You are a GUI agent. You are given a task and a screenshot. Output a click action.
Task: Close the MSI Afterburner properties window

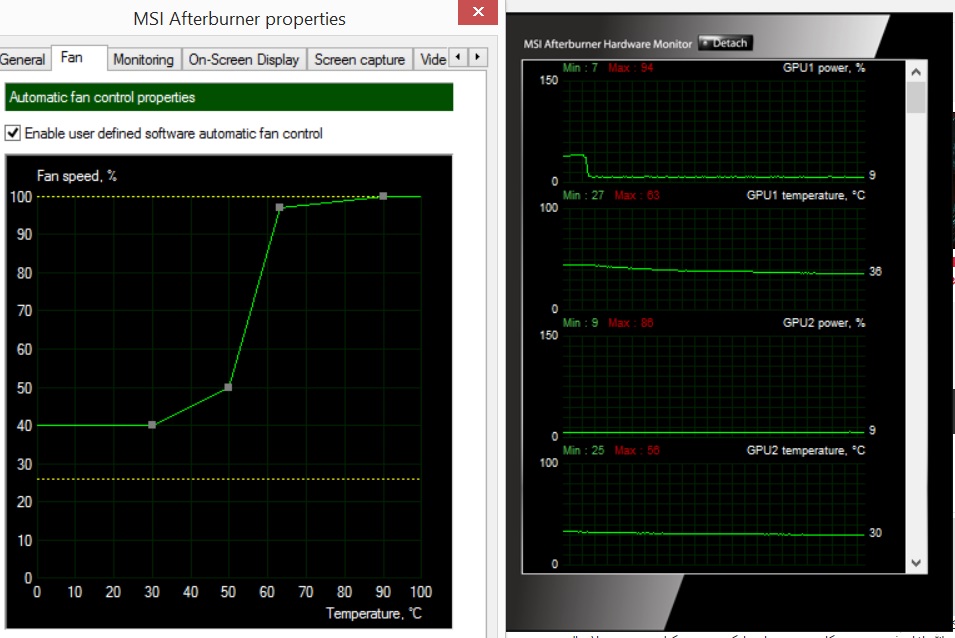point(478,12)
